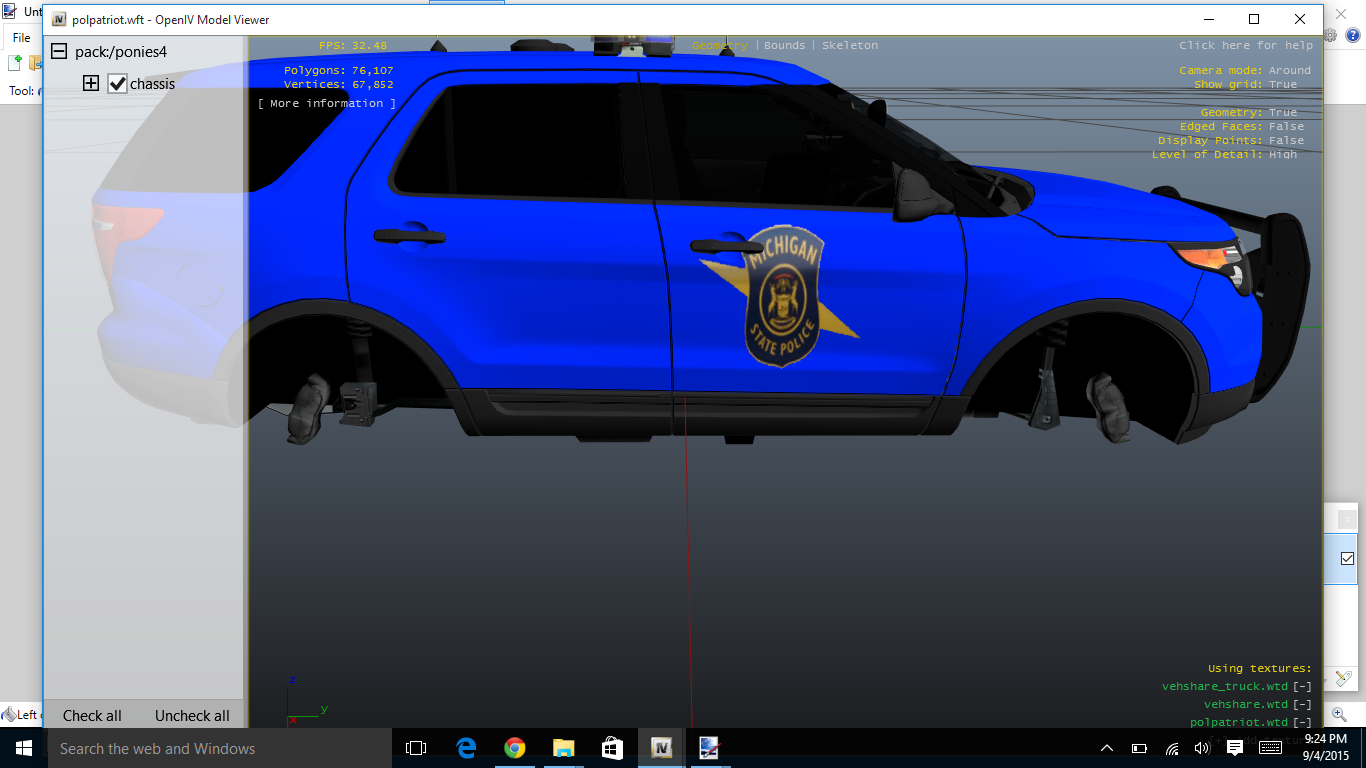Viewport: 1366px width, 768px height.
Task: Launch Google Chrome from the taskbar
Action: pos(515,748)
